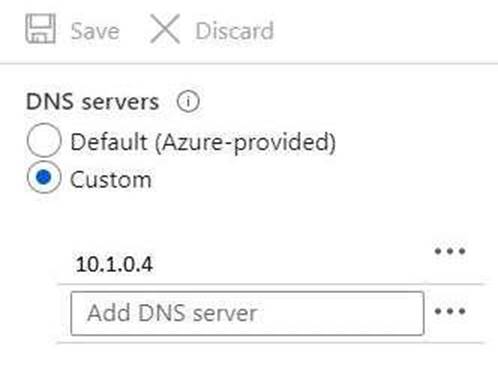The width and height of the screenshot is (498, 369).
Task: Open the ellipsis menu beside Add DNS server
Action: pyautogui.click(x=450, y=311)
